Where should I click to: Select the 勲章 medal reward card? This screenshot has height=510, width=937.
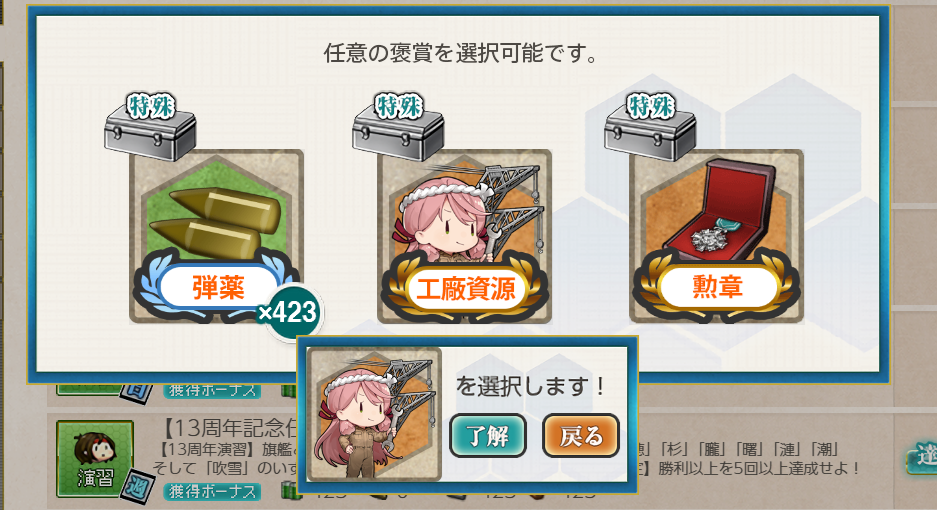point(716,236)
